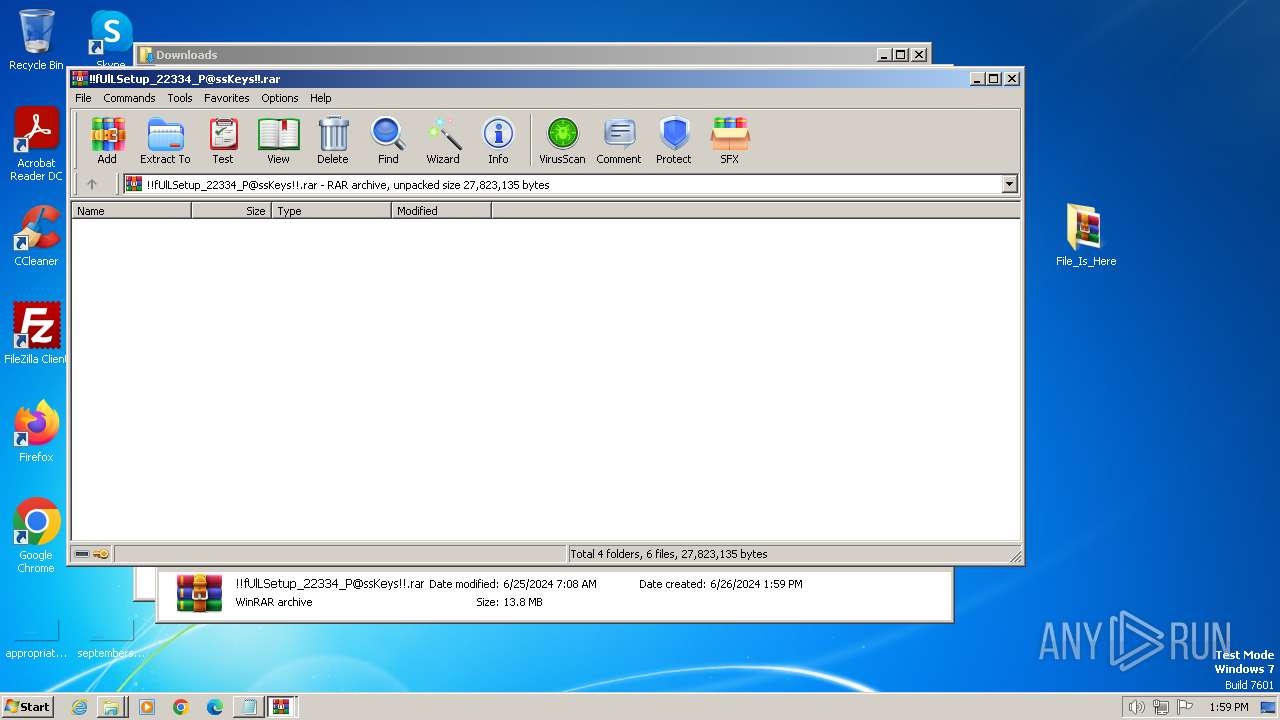Select the Recycle Bin desktop icon

[36, 40]
